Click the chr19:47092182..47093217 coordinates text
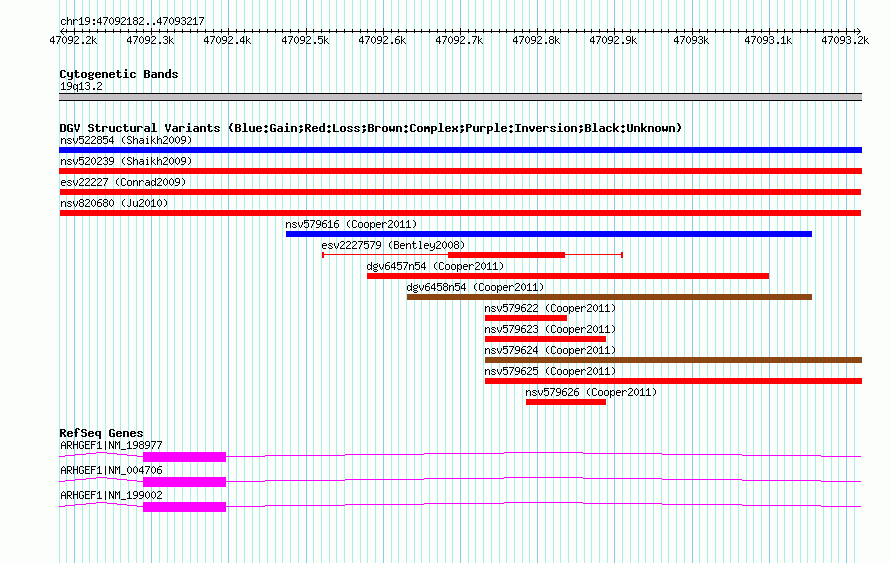 (132, 21)
